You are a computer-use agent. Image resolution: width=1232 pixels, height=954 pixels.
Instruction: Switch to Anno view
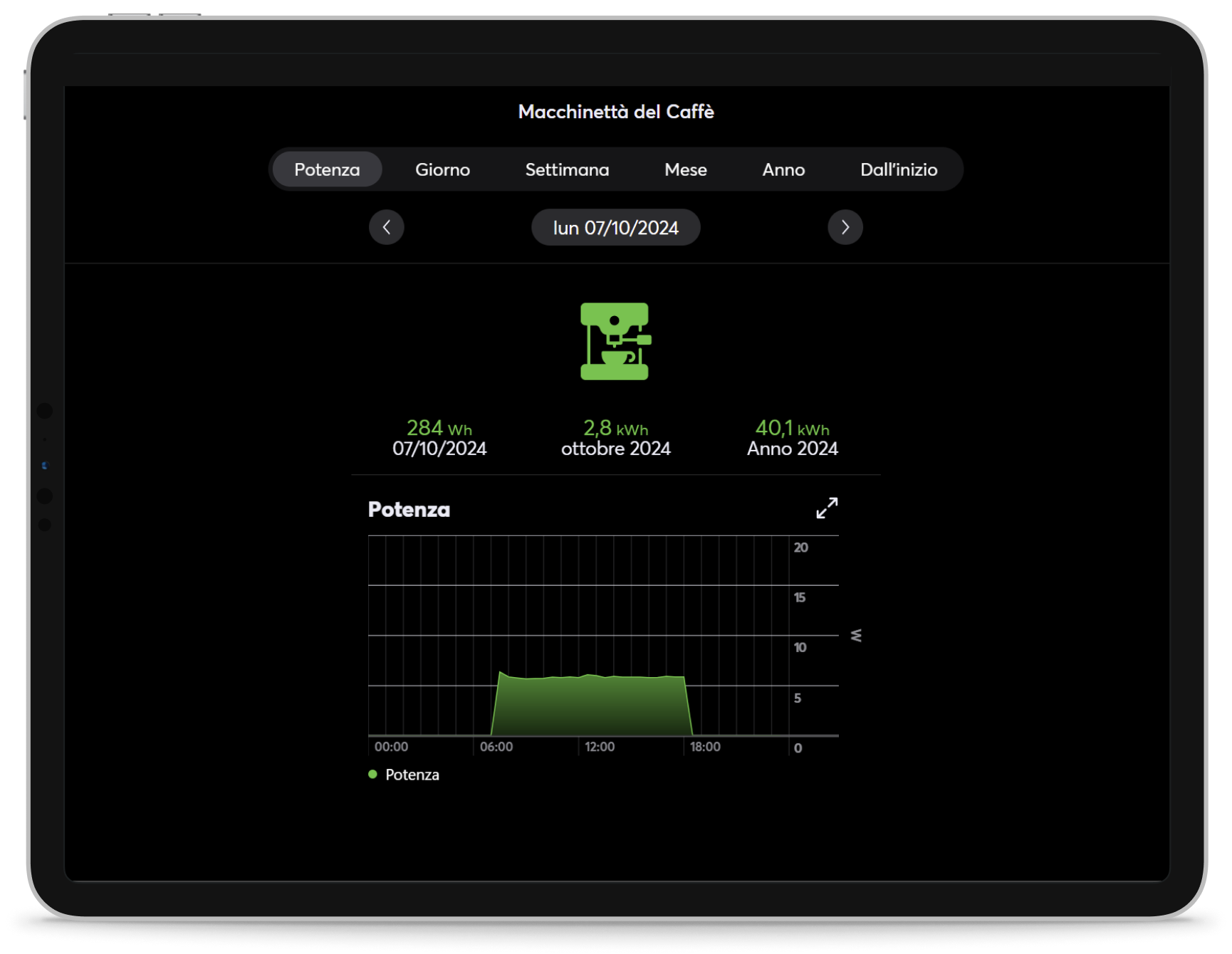783,169
